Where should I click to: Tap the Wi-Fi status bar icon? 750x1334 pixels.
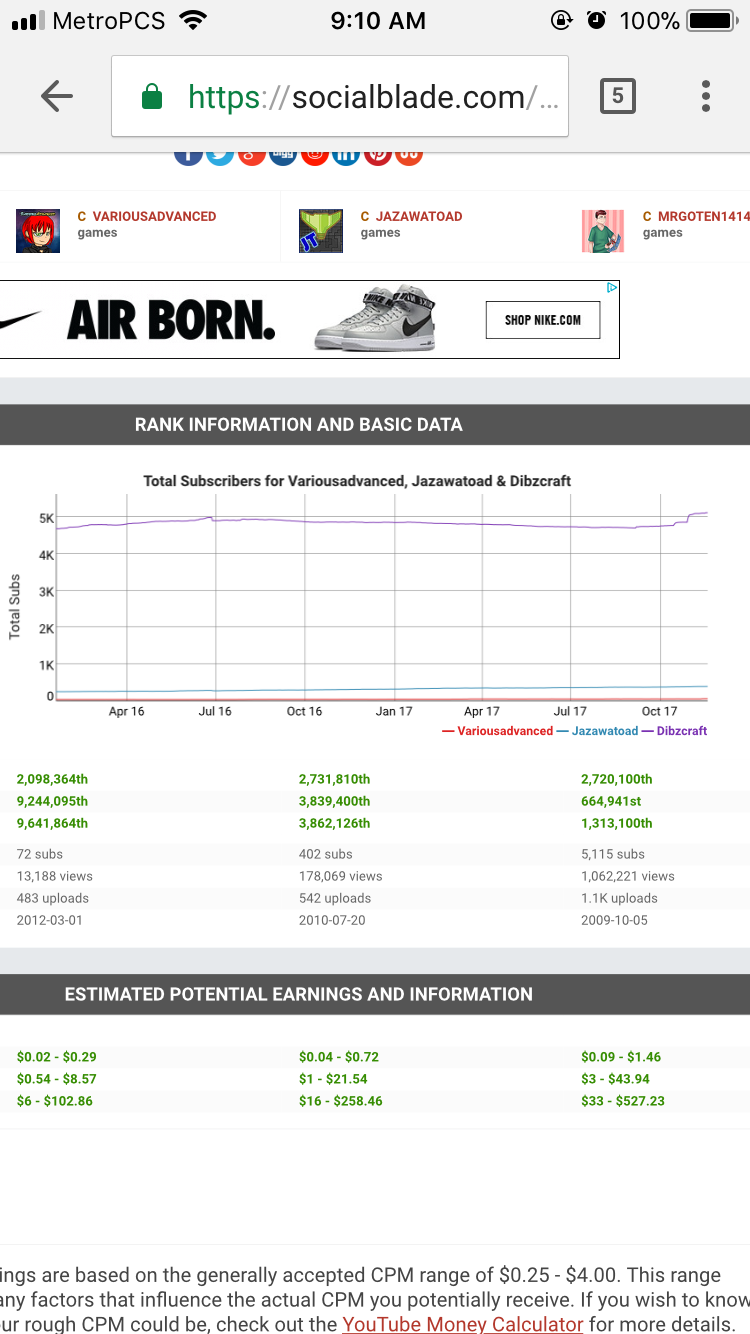(x=191, y=20)
